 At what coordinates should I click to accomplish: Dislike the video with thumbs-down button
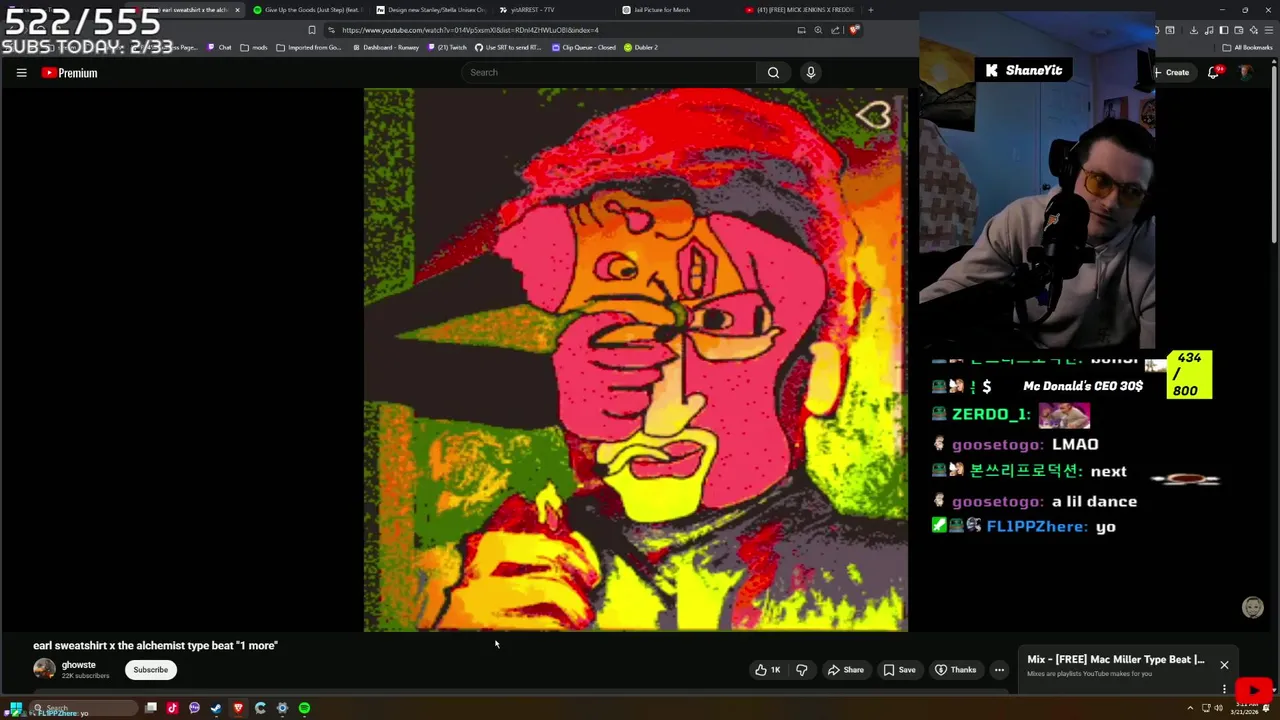tap(801, 670)
